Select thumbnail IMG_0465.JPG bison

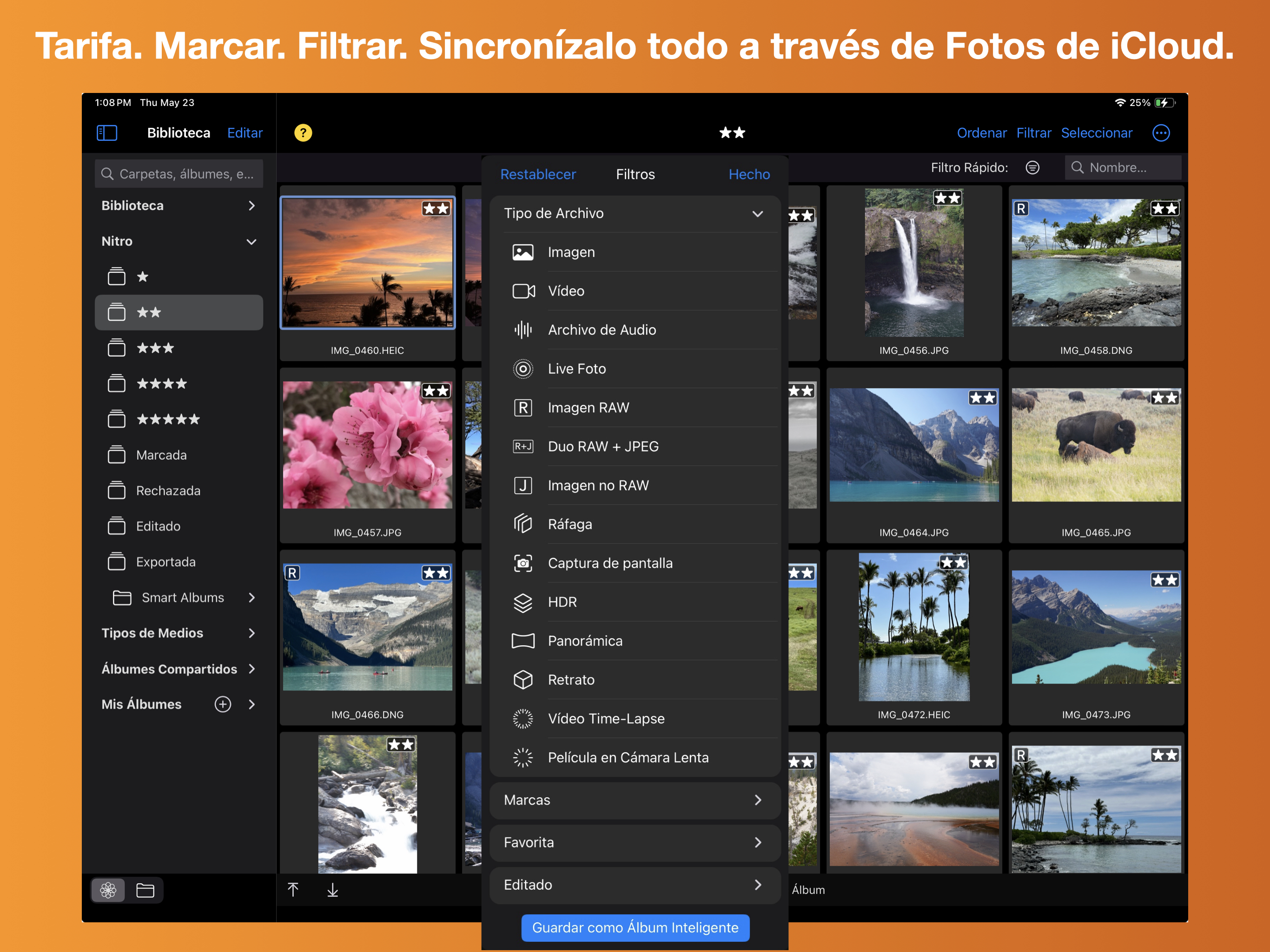(x=1096, y=456)
